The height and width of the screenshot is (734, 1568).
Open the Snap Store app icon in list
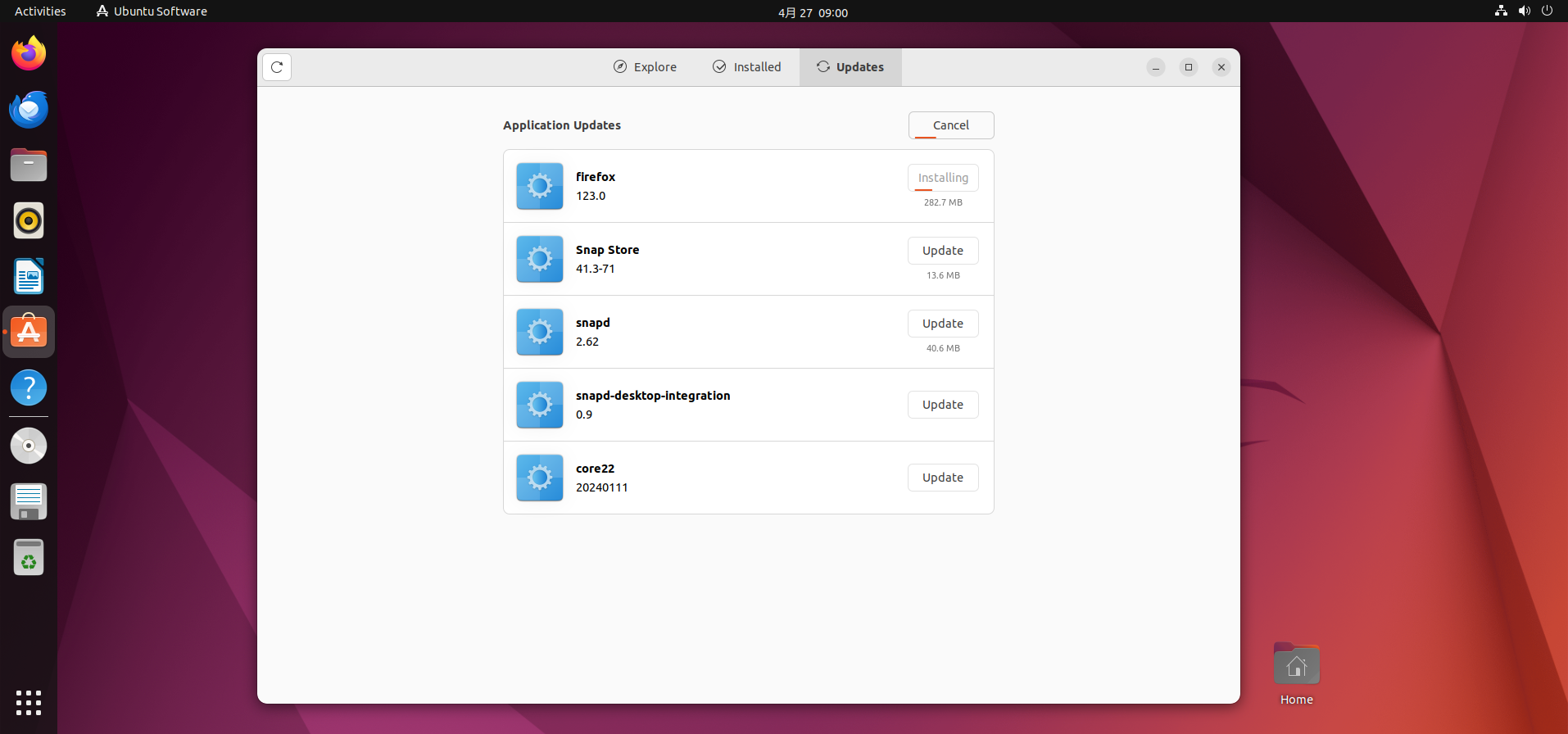(x=540, y=259)
